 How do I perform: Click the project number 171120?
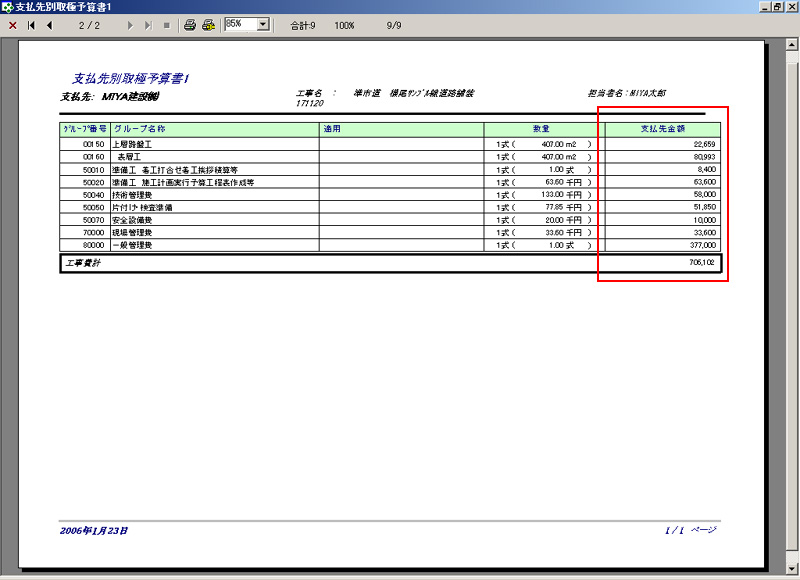[309, 103]
